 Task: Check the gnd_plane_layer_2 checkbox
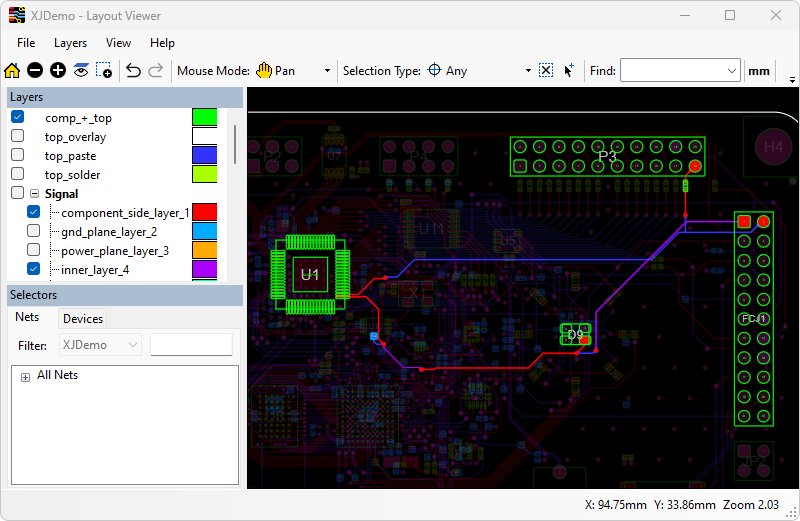click(34, 232)
